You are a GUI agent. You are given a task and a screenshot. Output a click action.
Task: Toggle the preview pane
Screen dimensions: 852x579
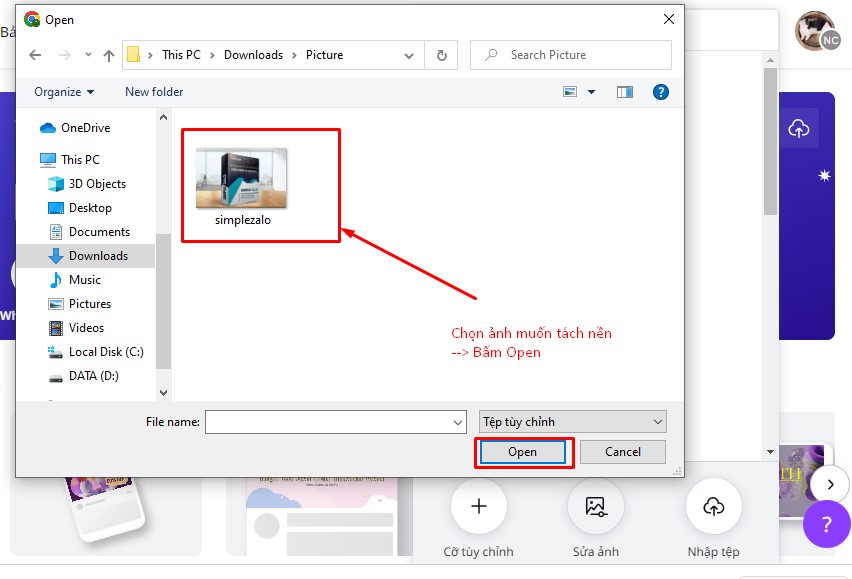point(625,92)
